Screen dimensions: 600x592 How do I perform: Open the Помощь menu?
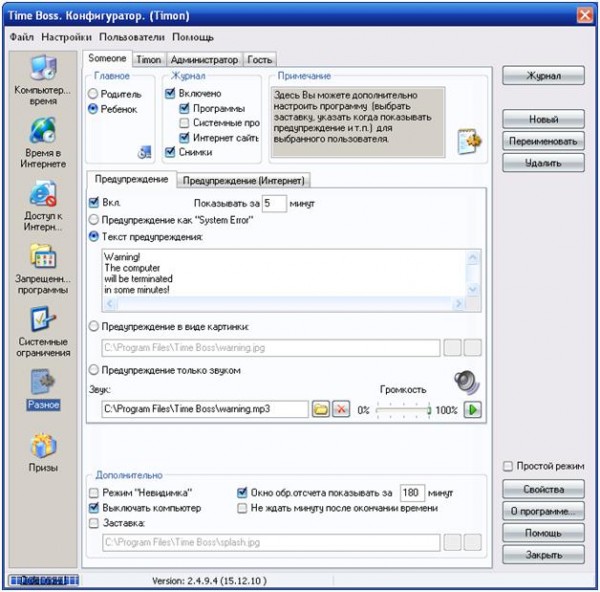(x=192, y=37)
